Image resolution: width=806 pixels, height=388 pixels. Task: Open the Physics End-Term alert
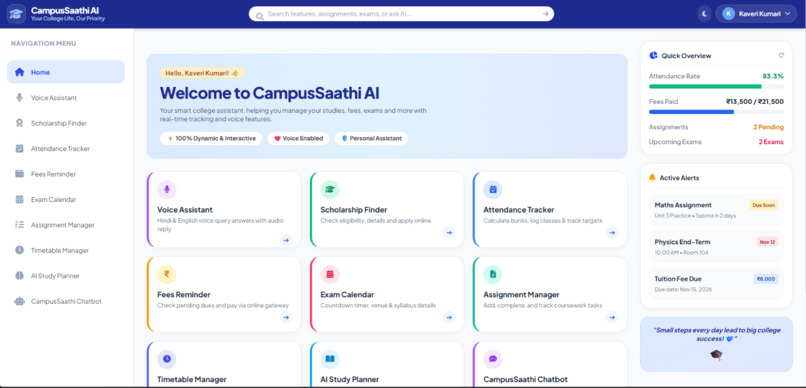coord(716,247)
